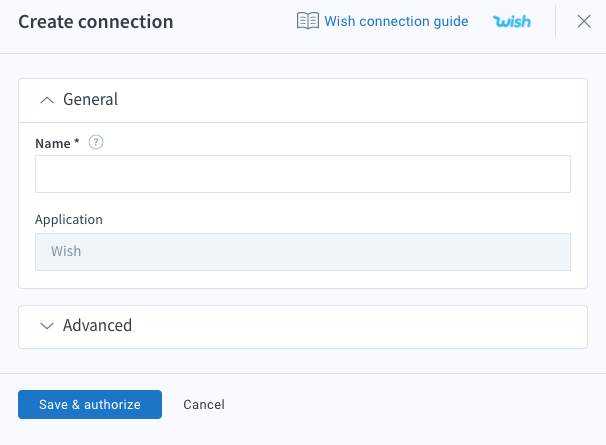Close the Create connection dialog

coord(584,21)
